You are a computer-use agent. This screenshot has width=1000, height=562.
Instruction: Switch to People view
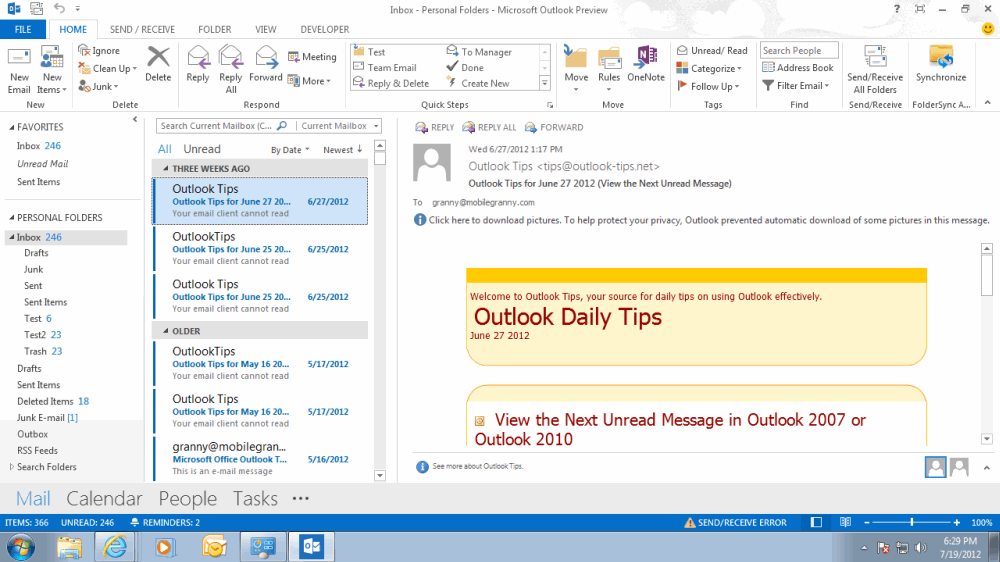click(188, 499)
